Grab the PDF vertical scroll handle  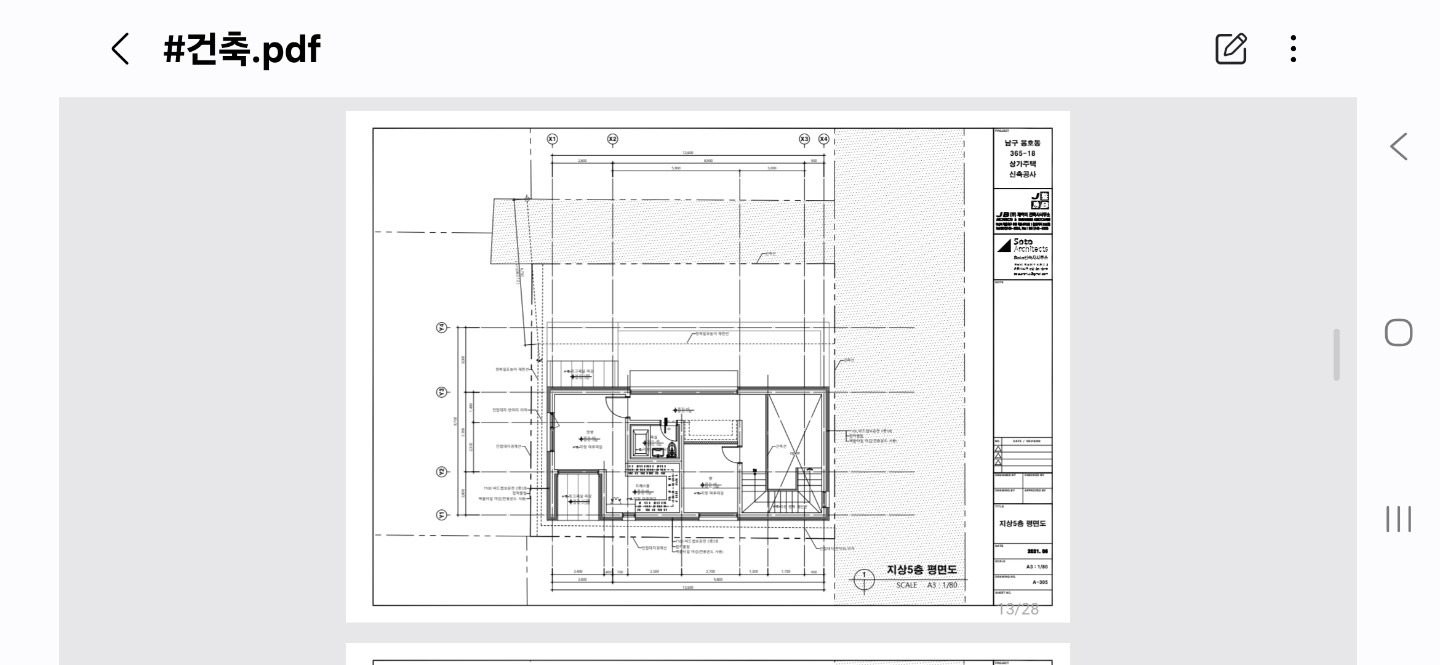[x=1337, y=354]
